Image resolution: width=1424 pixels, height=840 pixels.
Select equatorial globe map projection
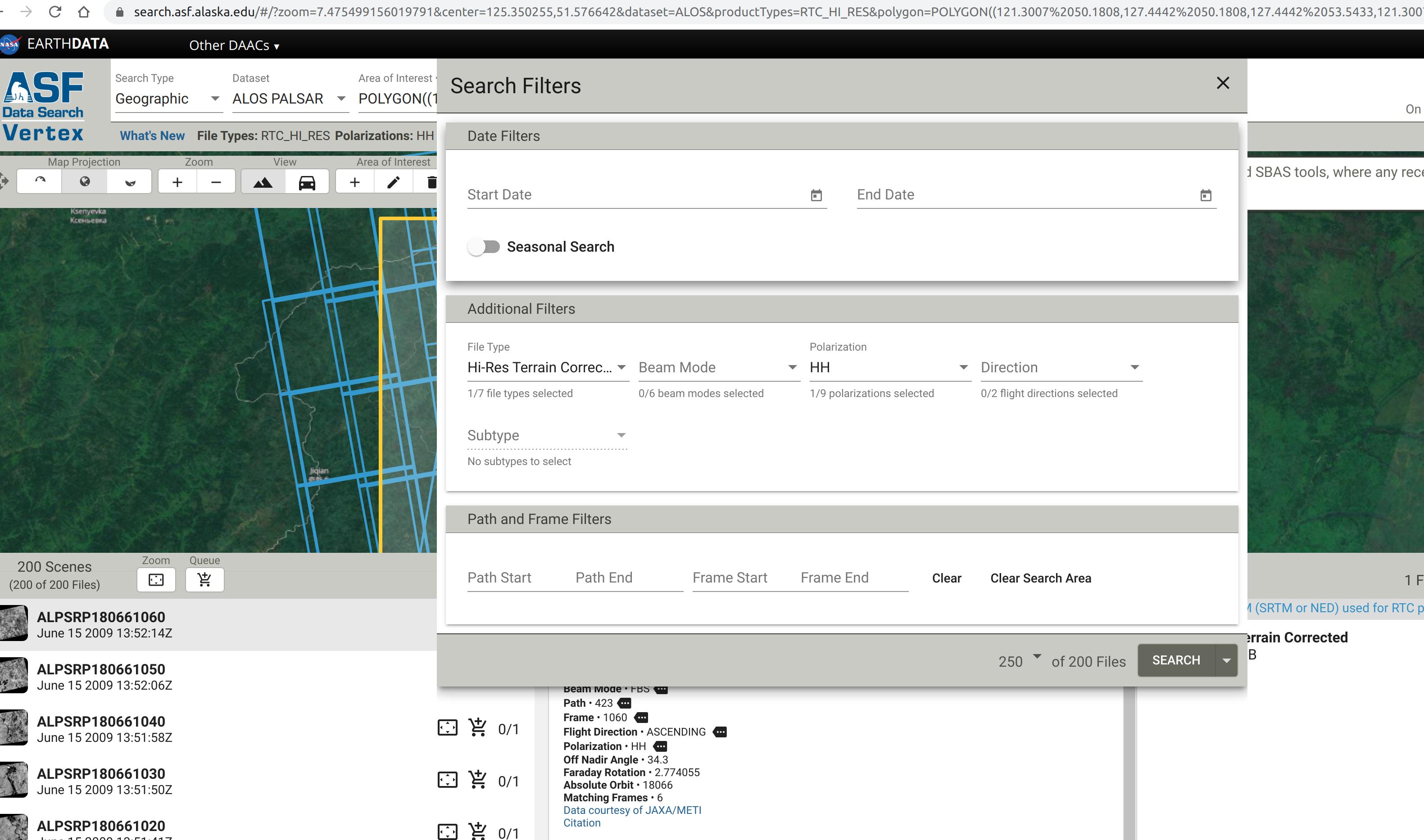click(85, 182)
